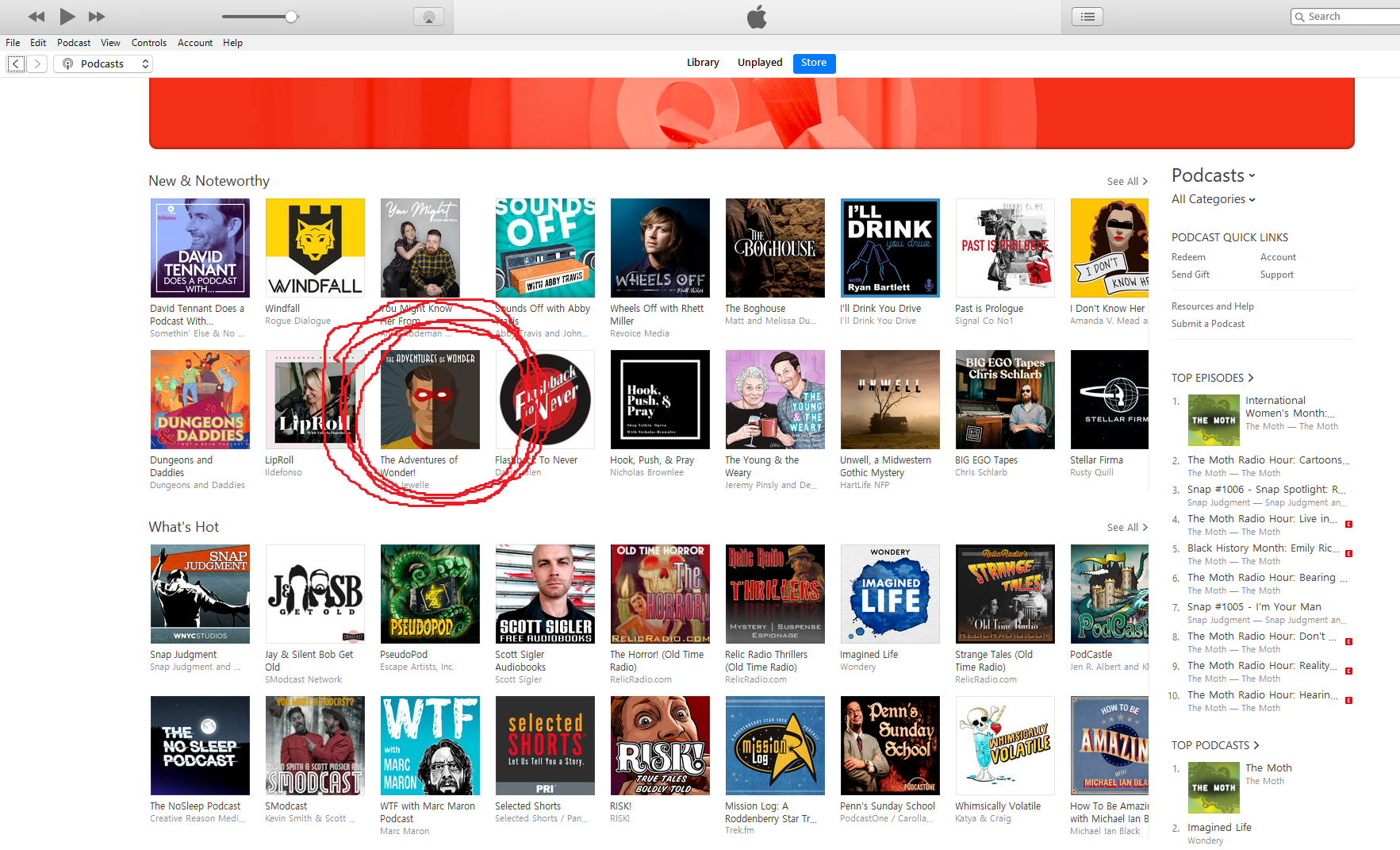Click the Support quick link

[x=1277, y=275]
